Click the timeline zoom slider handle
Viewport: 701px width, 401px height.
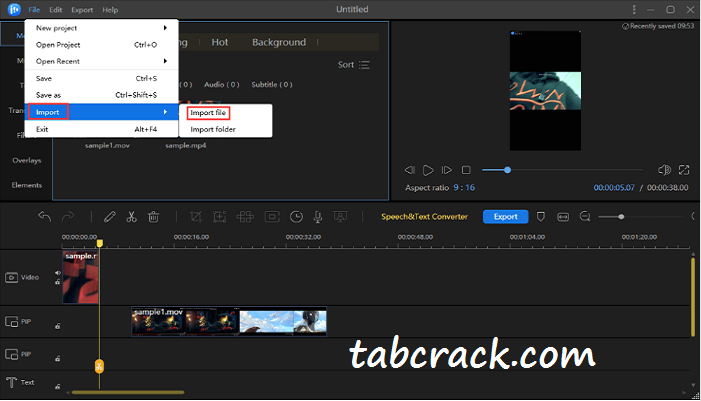pos(621,217)
